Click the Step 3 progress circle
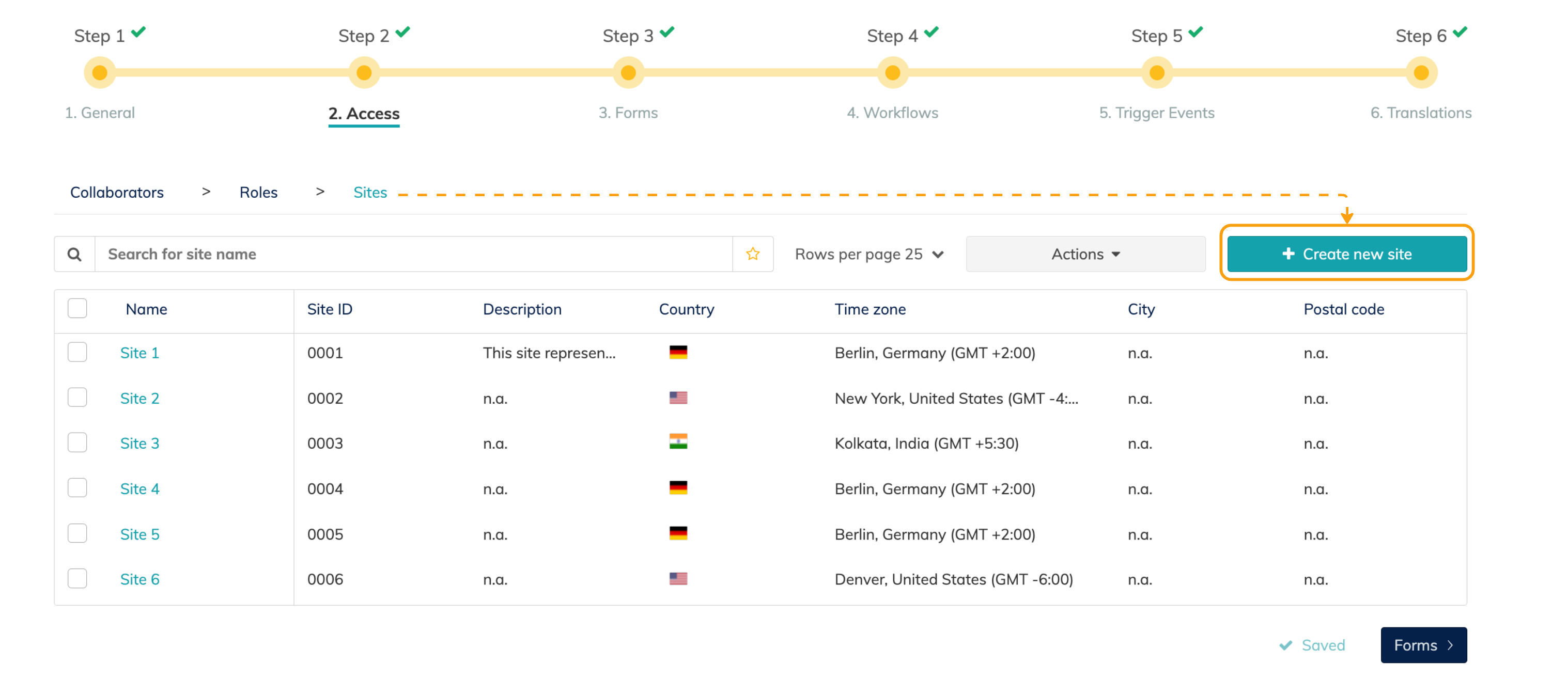This screenshot has height=680, width=1568. (x=628, y=73)
